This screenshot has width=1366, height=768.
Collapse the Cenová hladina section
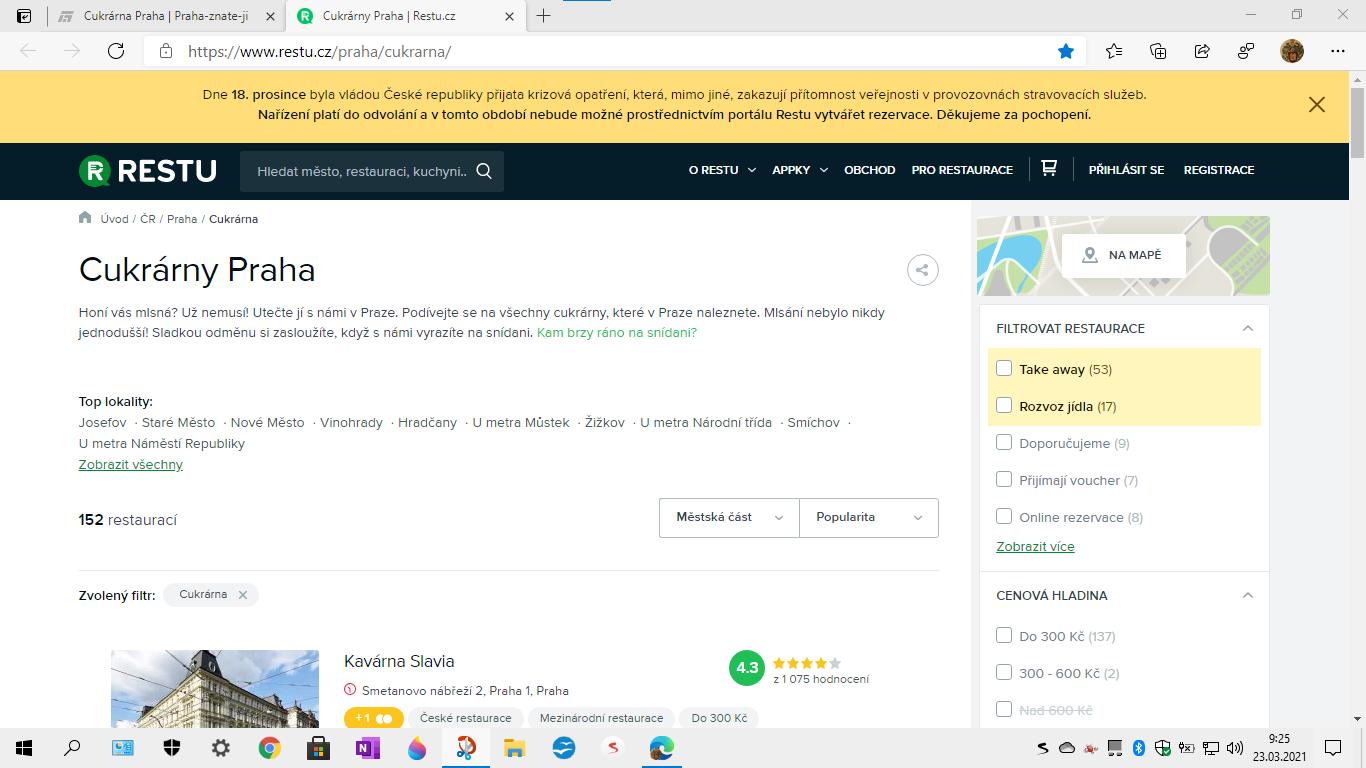1247,595
